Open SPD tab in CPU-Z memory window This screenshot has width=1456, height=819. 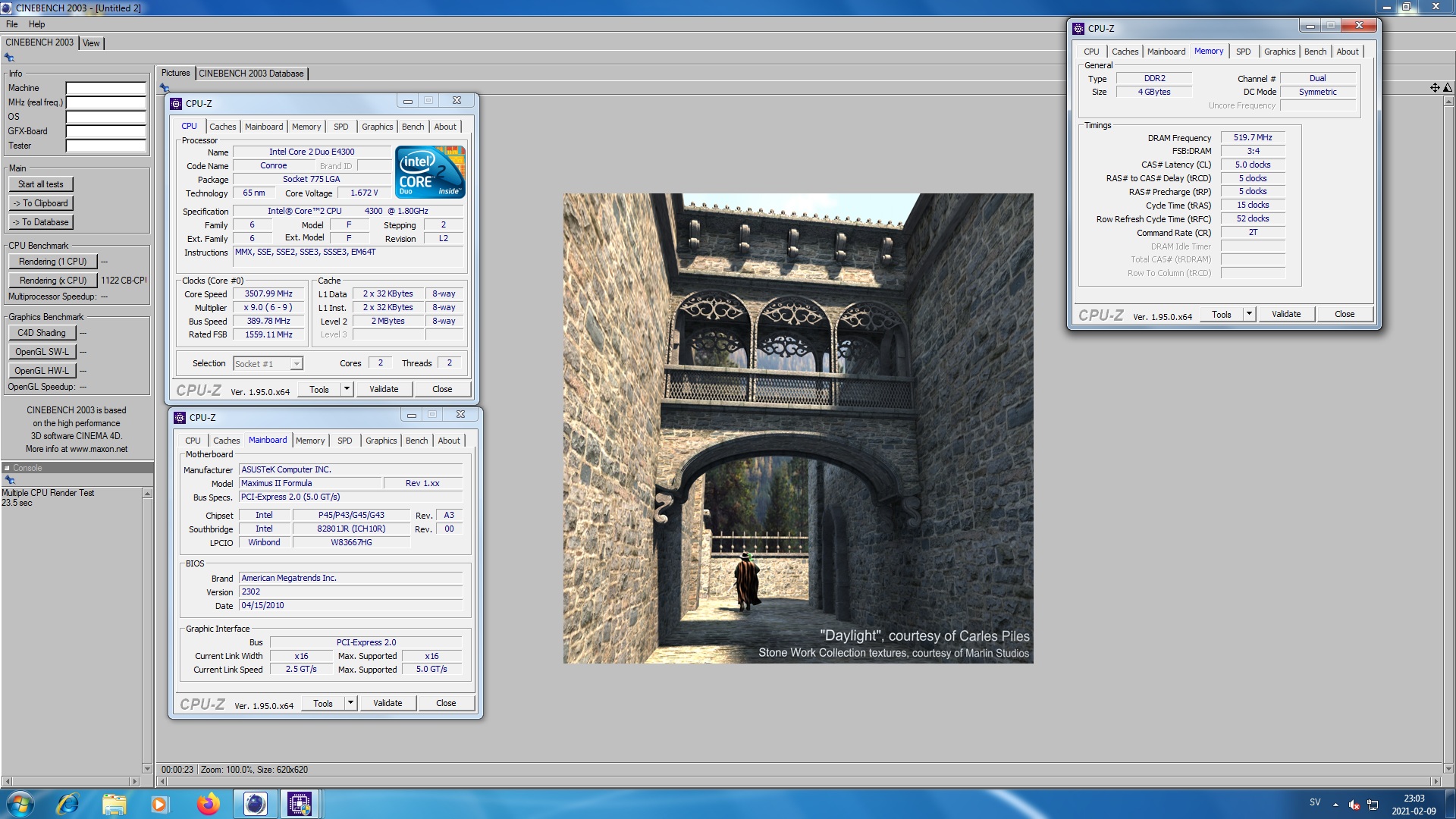(1243, 52)
